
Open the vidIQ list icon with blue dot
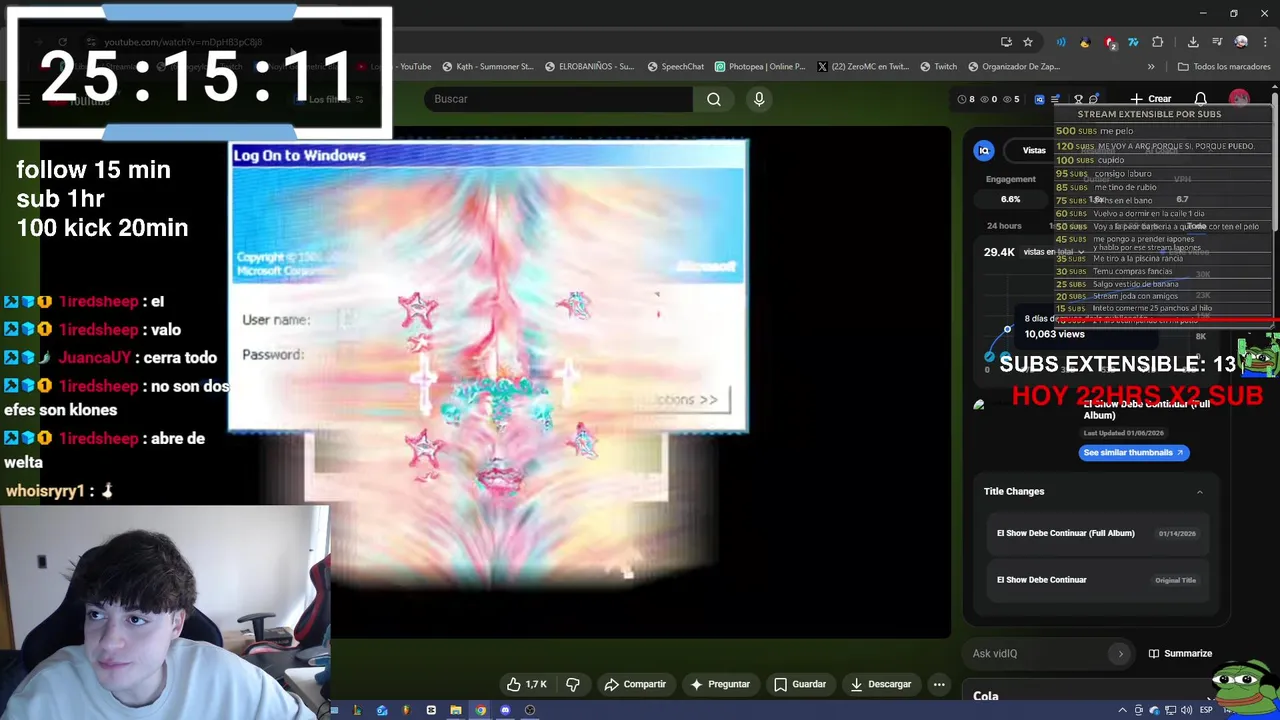(x=1055, y=99)
